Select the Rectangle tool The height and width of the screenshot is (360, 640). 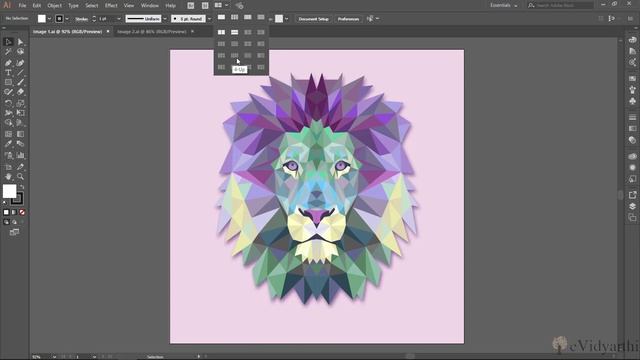[8, 82]
